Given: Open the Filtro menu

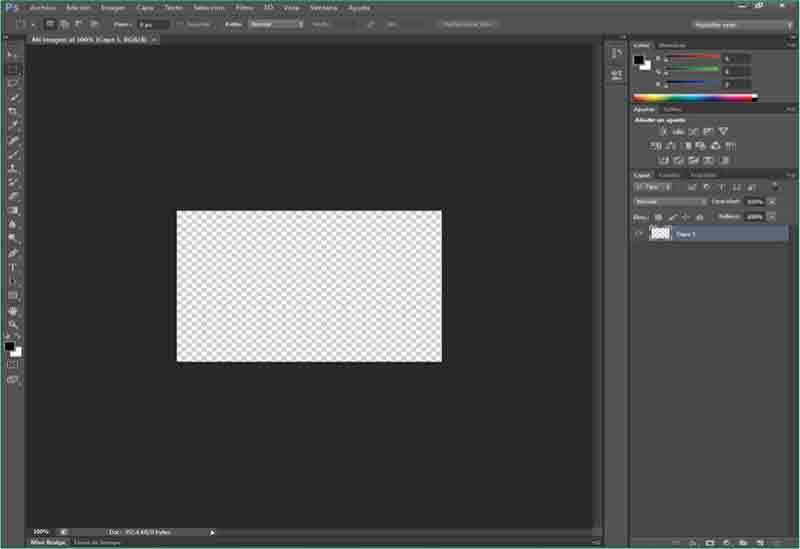Looking at the screenshot, I should pos(245,7).
